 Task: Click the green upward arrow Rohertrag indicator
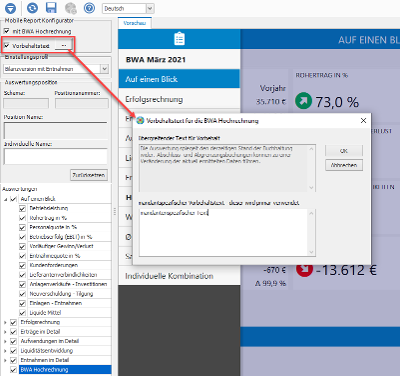pyautogui.click(x=303, y=100)
